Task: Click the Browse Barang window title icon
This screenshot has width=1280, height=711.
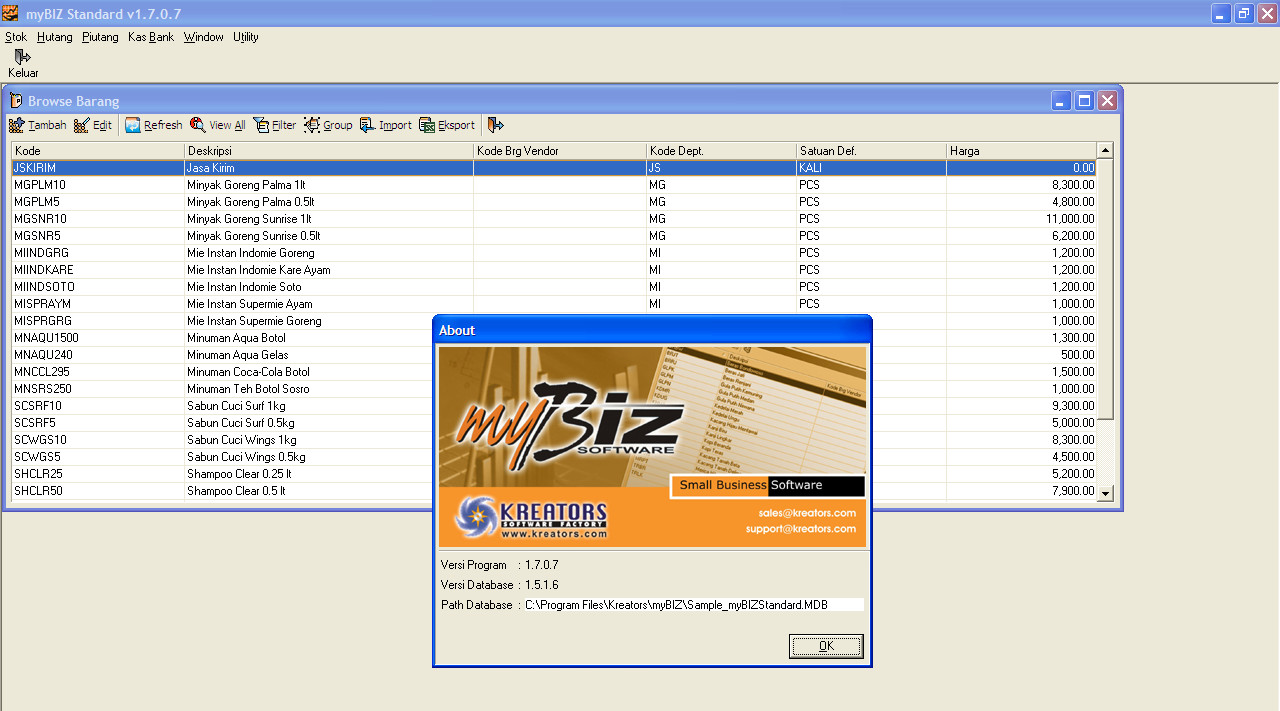Action: pyautogui.click(x=16, y=101)
